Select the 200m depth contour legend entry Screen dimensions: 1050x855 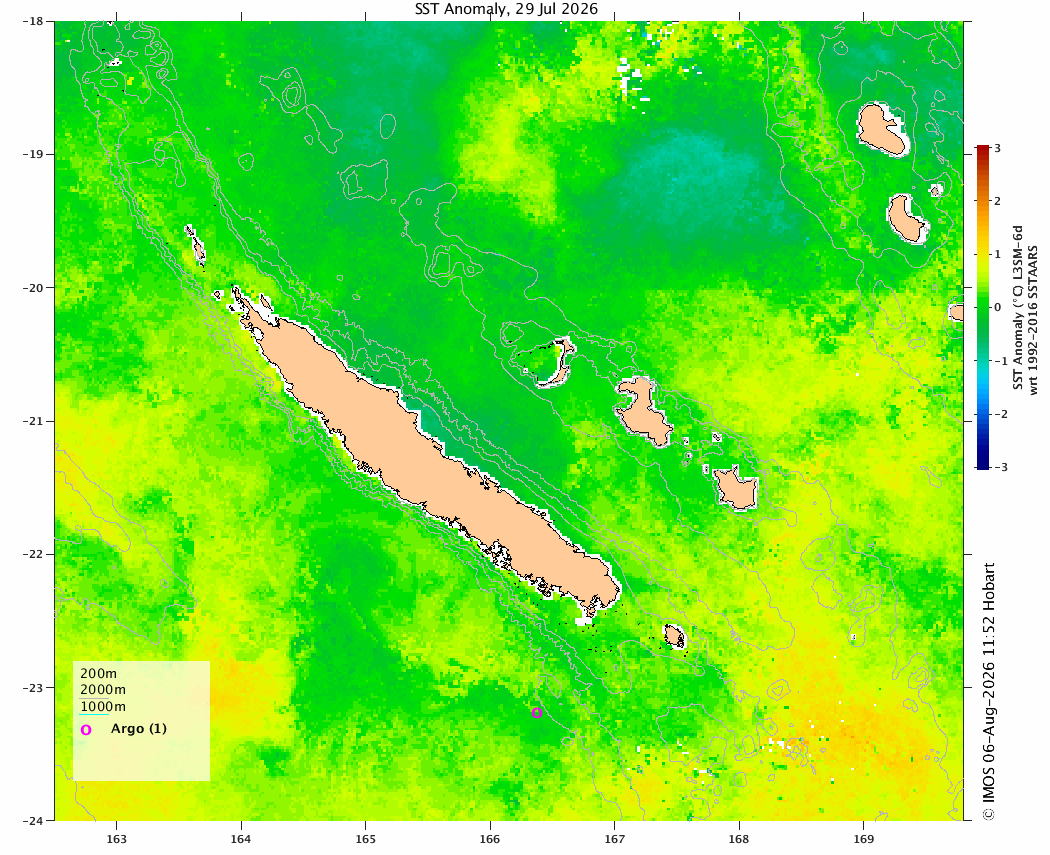click(x=98, y=674)
